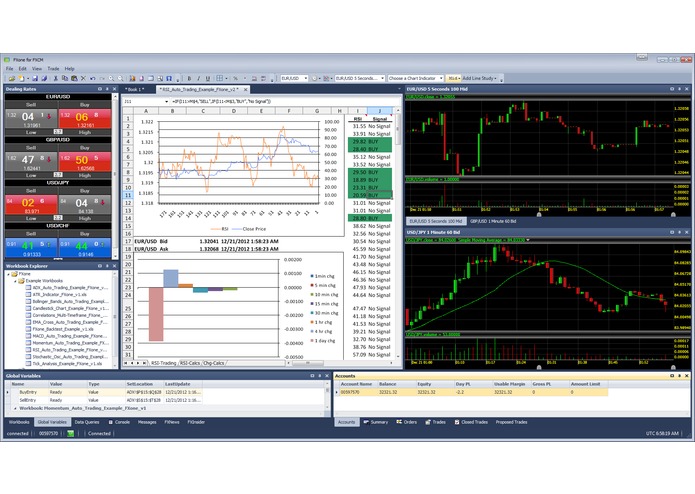Click the Closed Trades tab icon
Viewport: 695px width, 494px height.
457,422
